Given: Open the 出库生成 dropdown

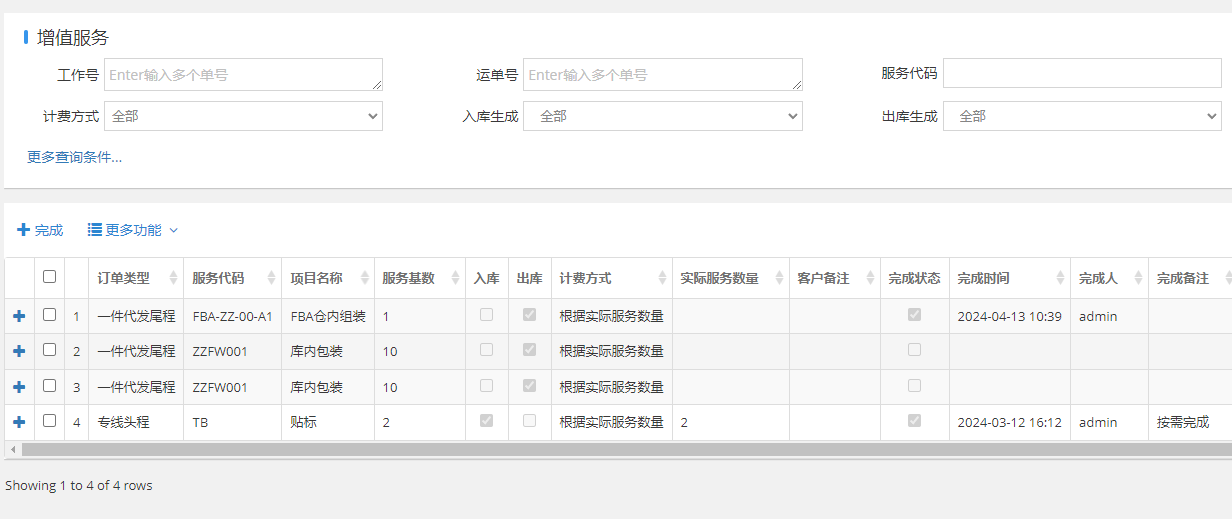Looking at the screenshot, I should click(1081, 116).
